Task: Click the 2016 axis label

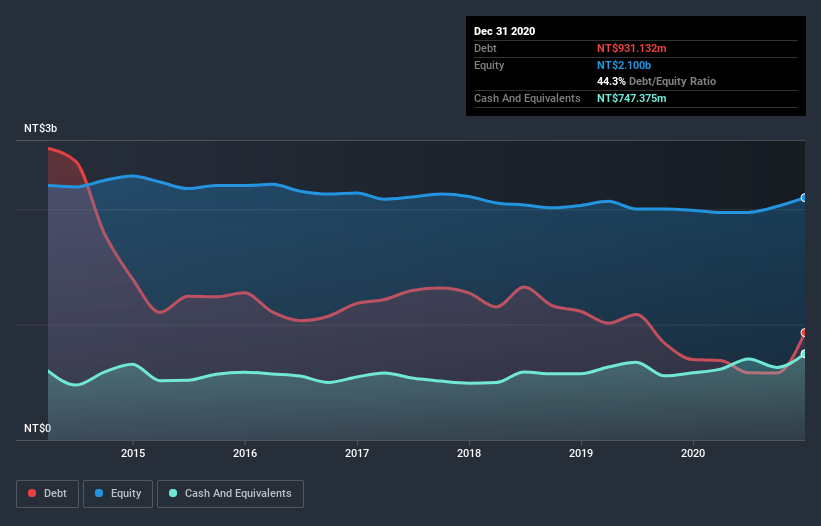Action: tap(245, 453)
